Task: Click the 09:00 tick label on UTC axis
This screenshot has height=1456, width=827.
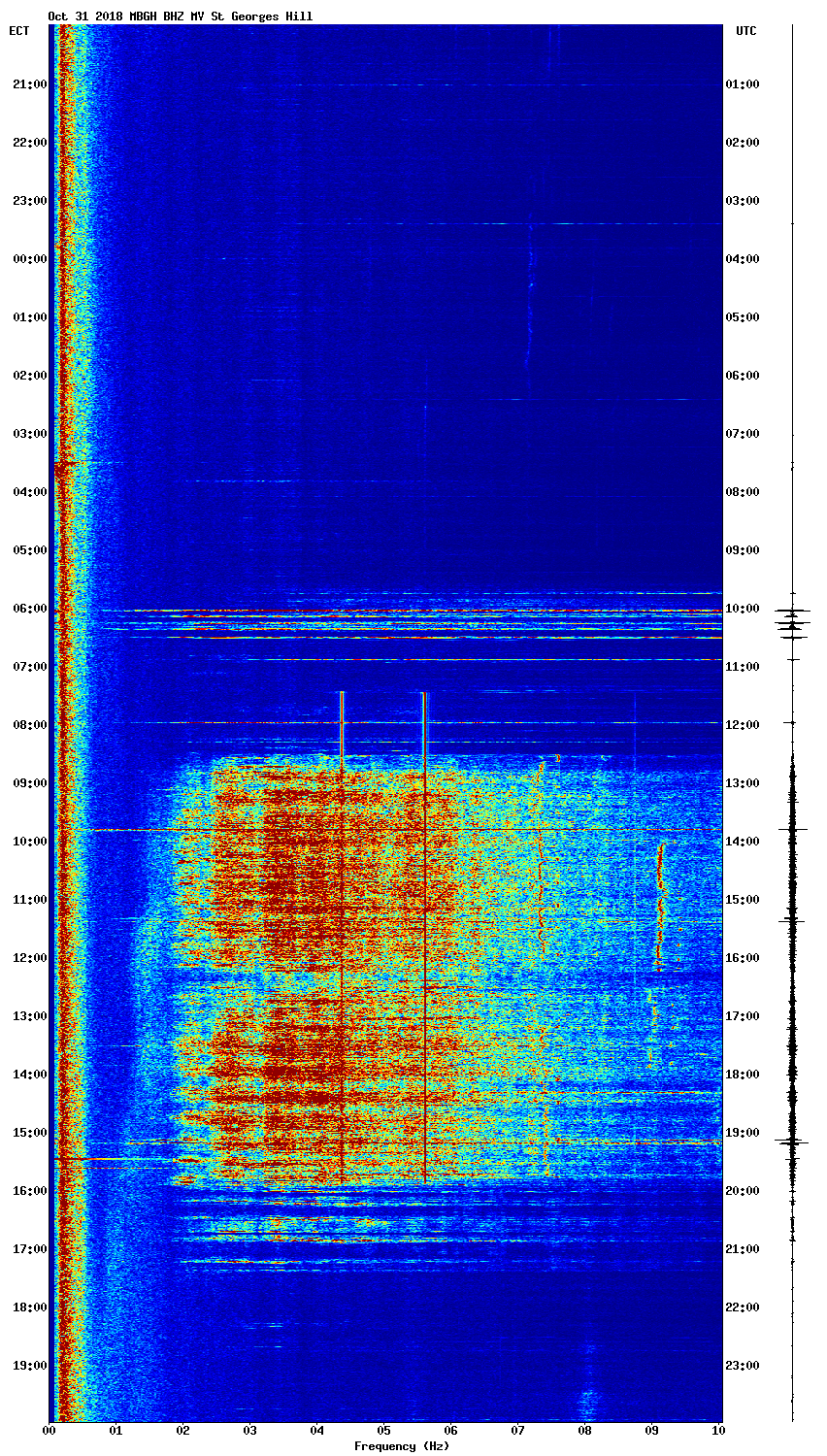Action: point(744,550)
